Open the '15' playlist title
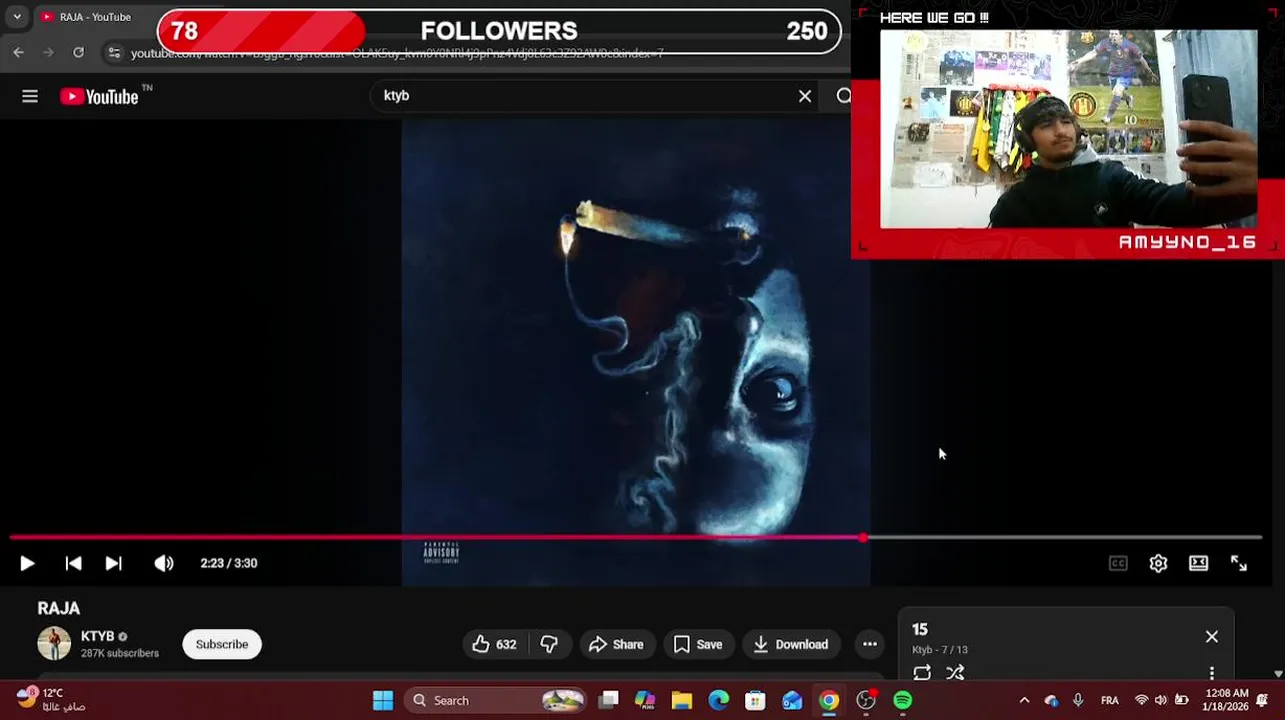 click(920, 630)
